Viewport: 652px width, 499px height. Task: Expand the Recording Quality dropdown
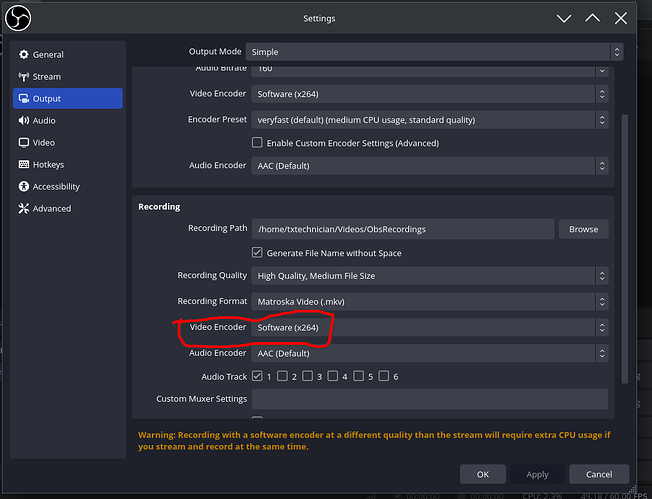click(428, 276)
